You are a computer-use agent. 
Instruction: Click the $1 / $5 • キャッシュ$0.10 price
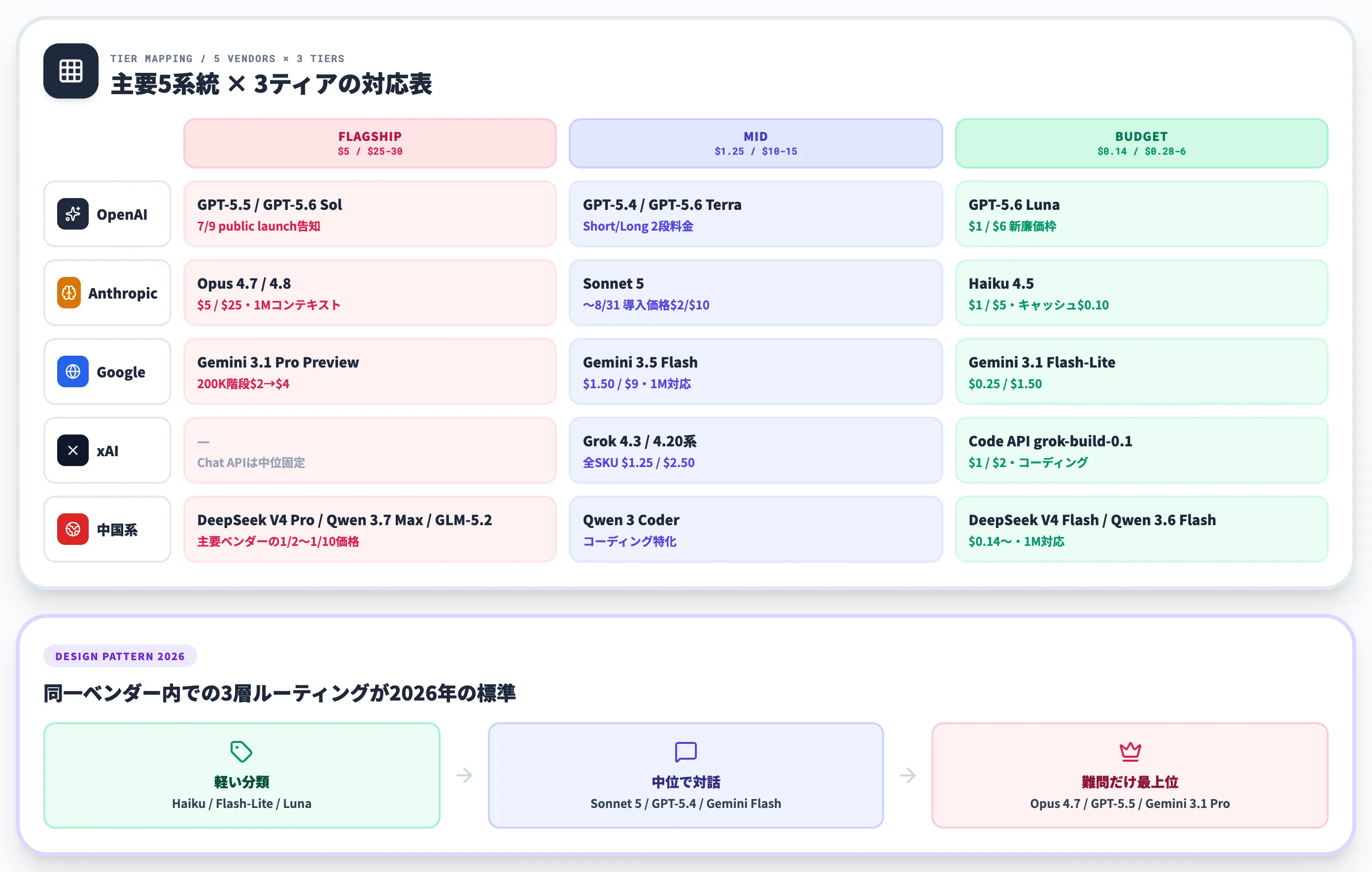tap(1039, 305)
